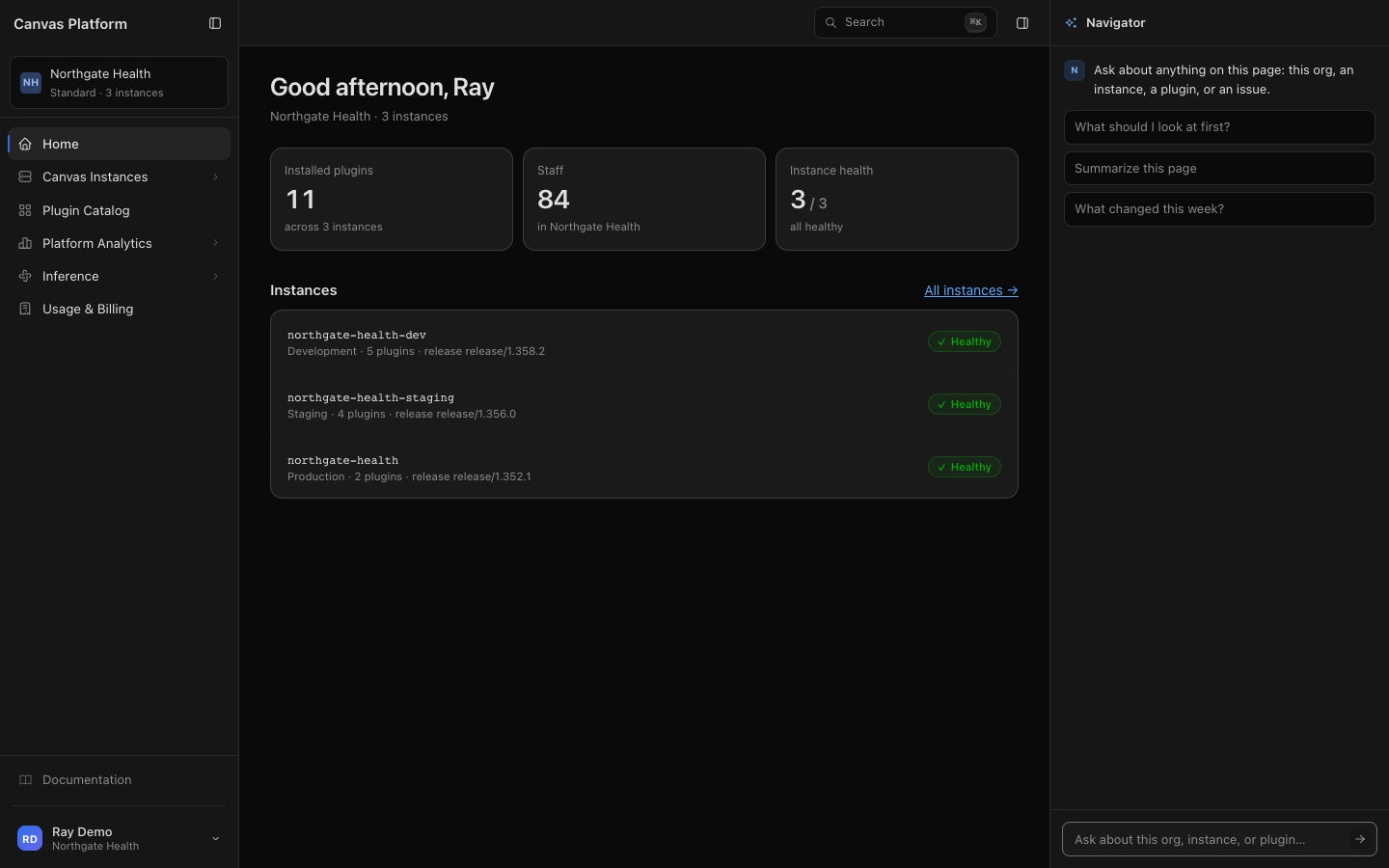Click the Healthy badge for Production northgate-health
Image resolution: width=1389 pixels, height=868 pixels.
pos(965,467)
